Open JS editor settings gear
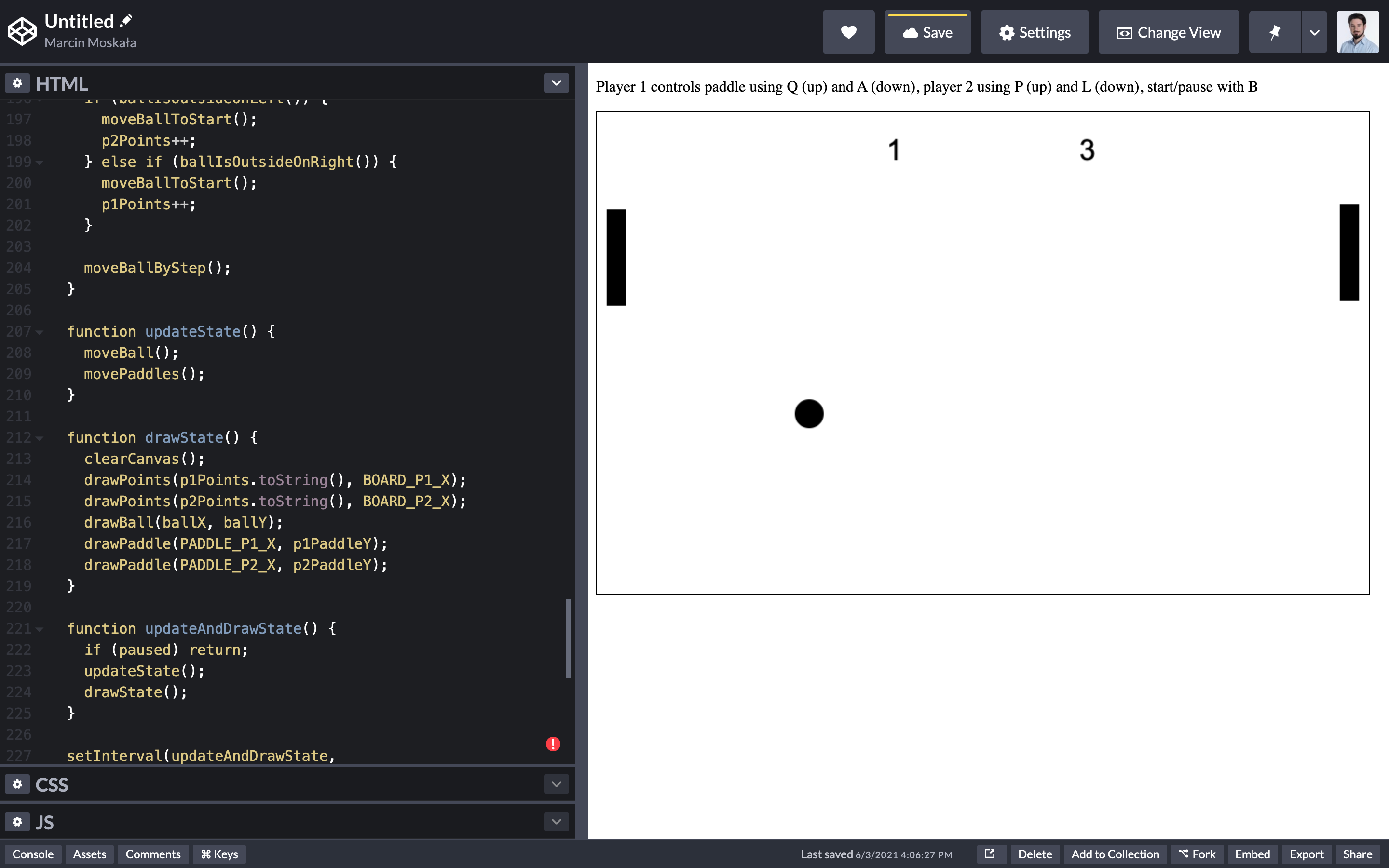1389x868 pixels. (17, 822)
